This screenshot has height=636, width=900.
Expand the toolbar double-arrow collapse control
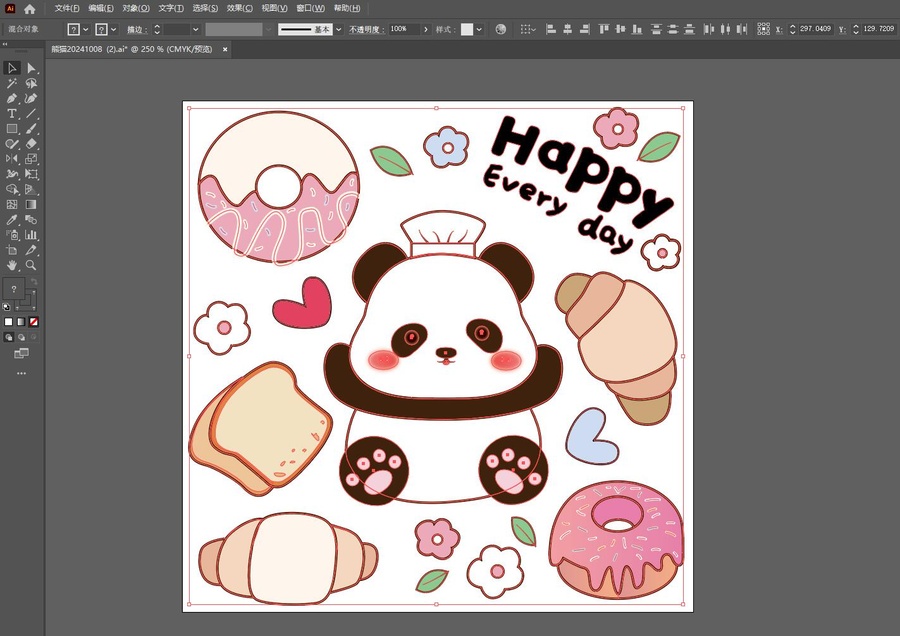(x=5, y=44)
